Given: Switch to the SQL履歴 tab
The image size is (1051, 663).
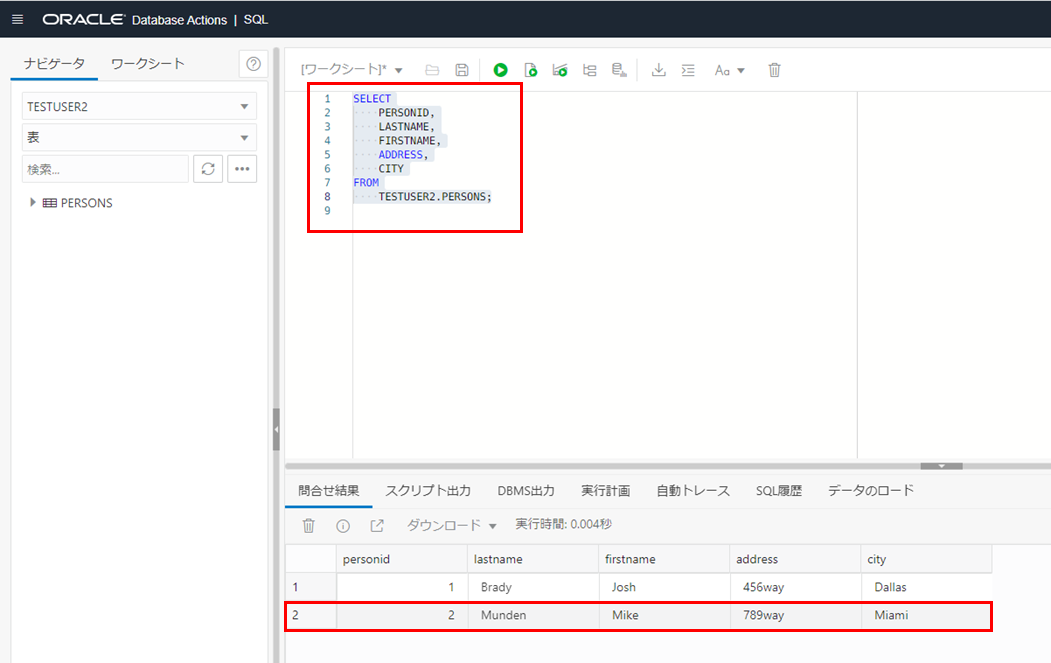Looking at the screenshot, I should (x=778, y=491).
